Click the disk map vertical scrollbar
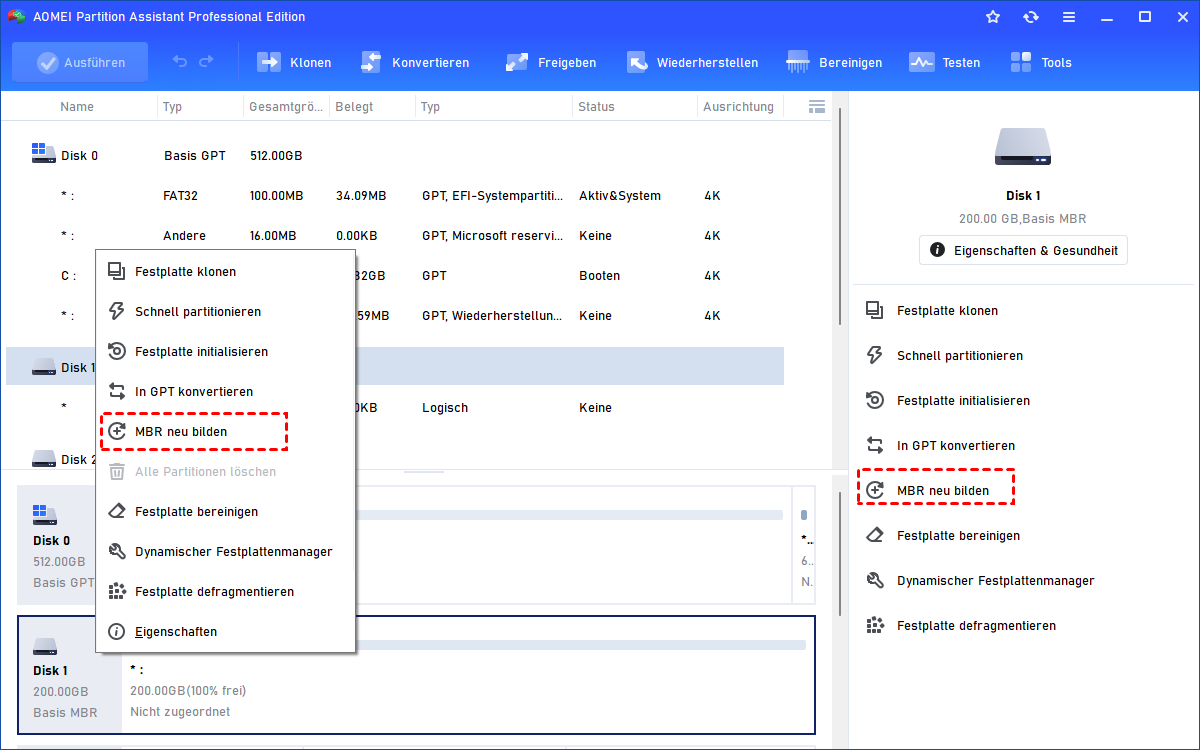This screenshot has width=1200, height=750. (x=838, y=555)
